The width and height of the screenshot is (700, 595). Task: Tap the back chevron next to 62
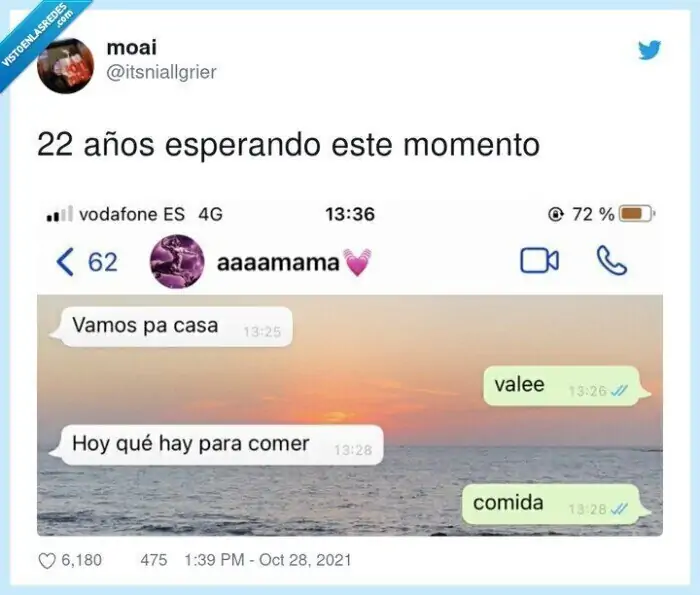(65, 262)
